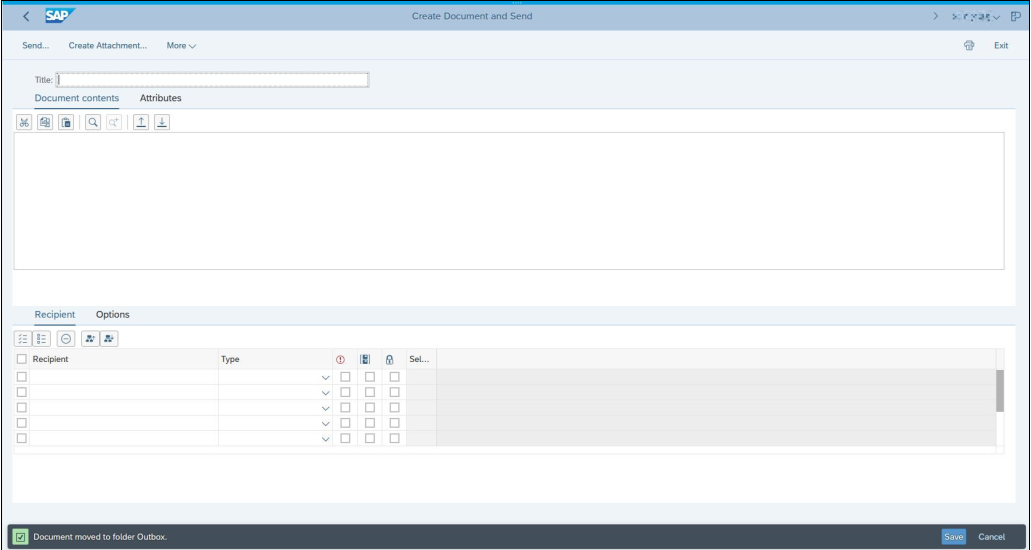Image resolution: width=1031 pixels, height=550 pixels.
Task: Toggle the lock column checkbox in second row
Action: pos(394,392)
